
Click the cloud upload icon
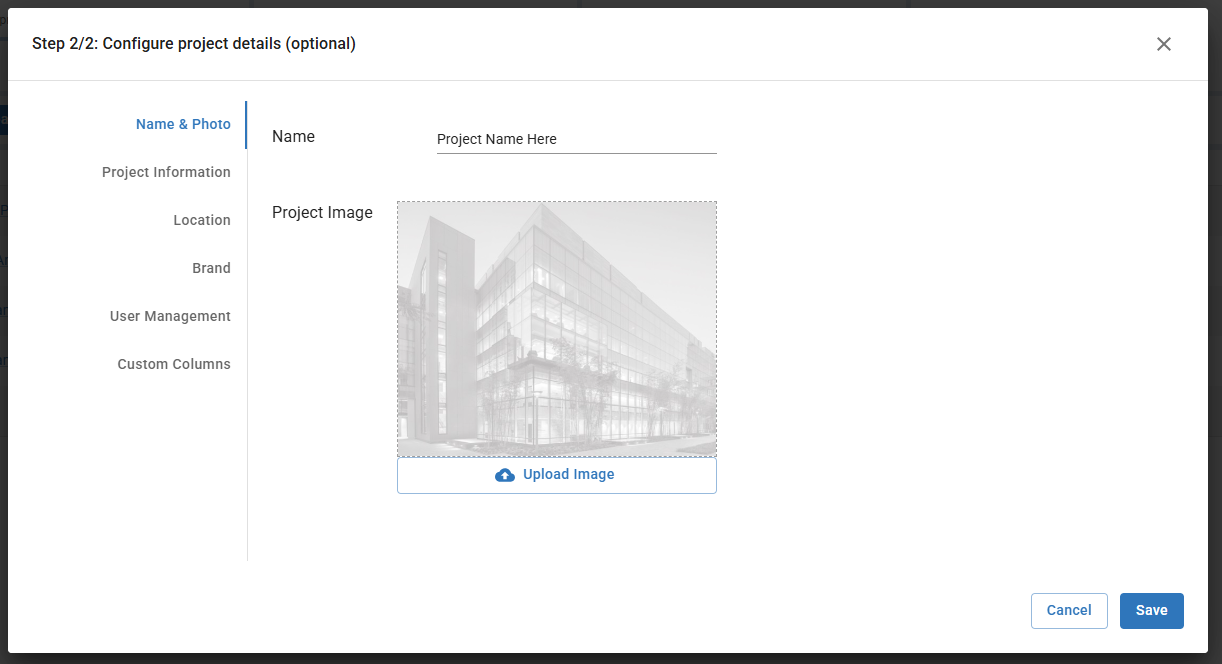(505, 474)
